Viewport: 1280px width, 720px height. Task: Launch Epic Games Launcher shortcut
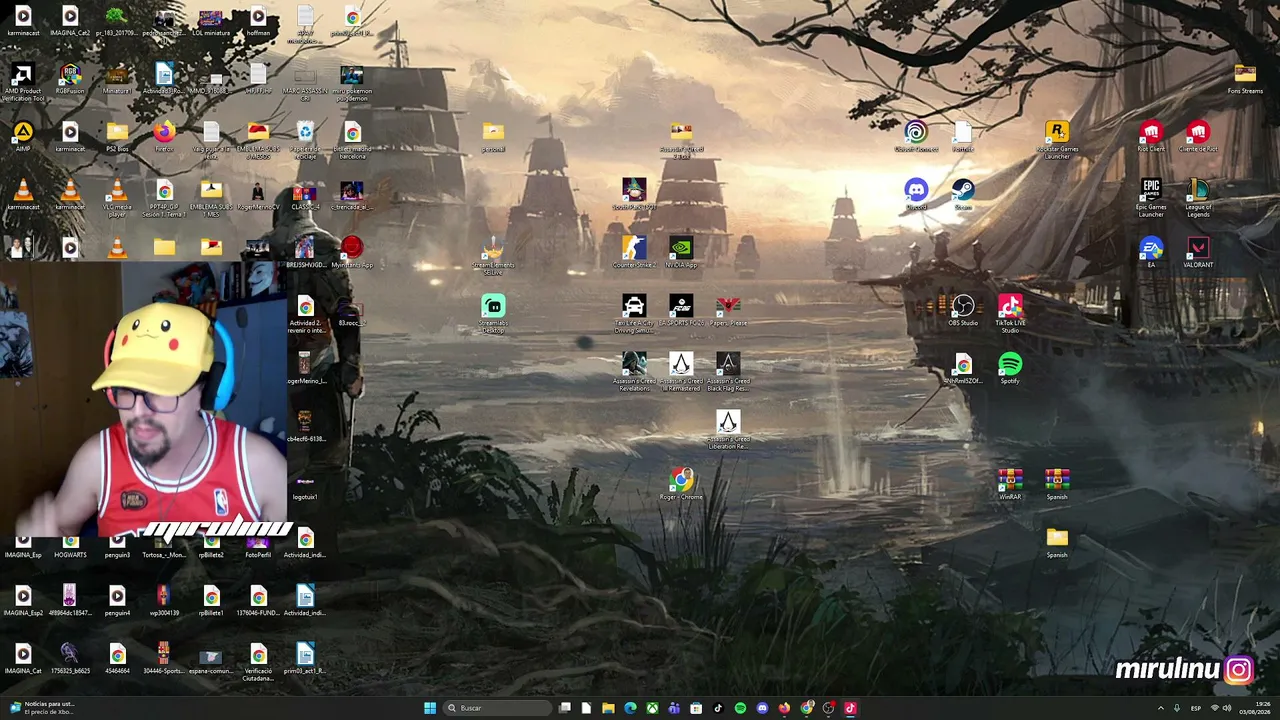[1151, 199]
